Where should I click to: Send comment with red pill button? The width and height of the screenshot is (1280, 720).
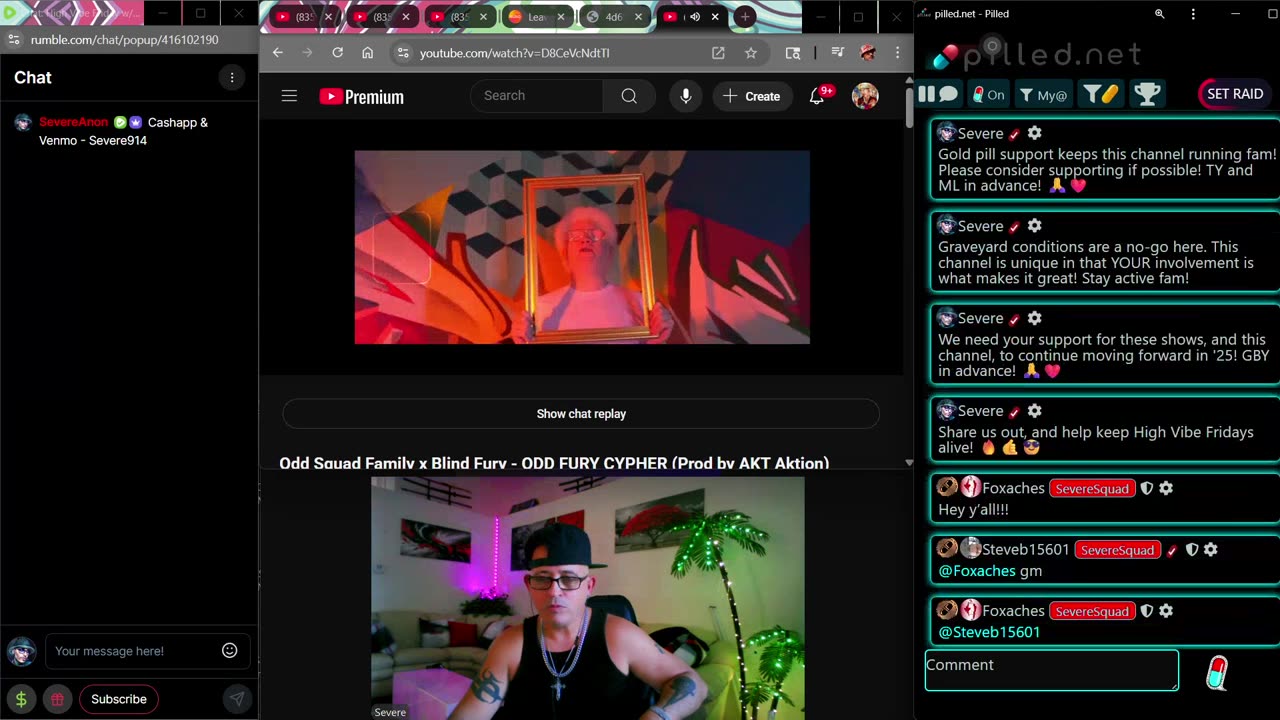(1216, 673)
